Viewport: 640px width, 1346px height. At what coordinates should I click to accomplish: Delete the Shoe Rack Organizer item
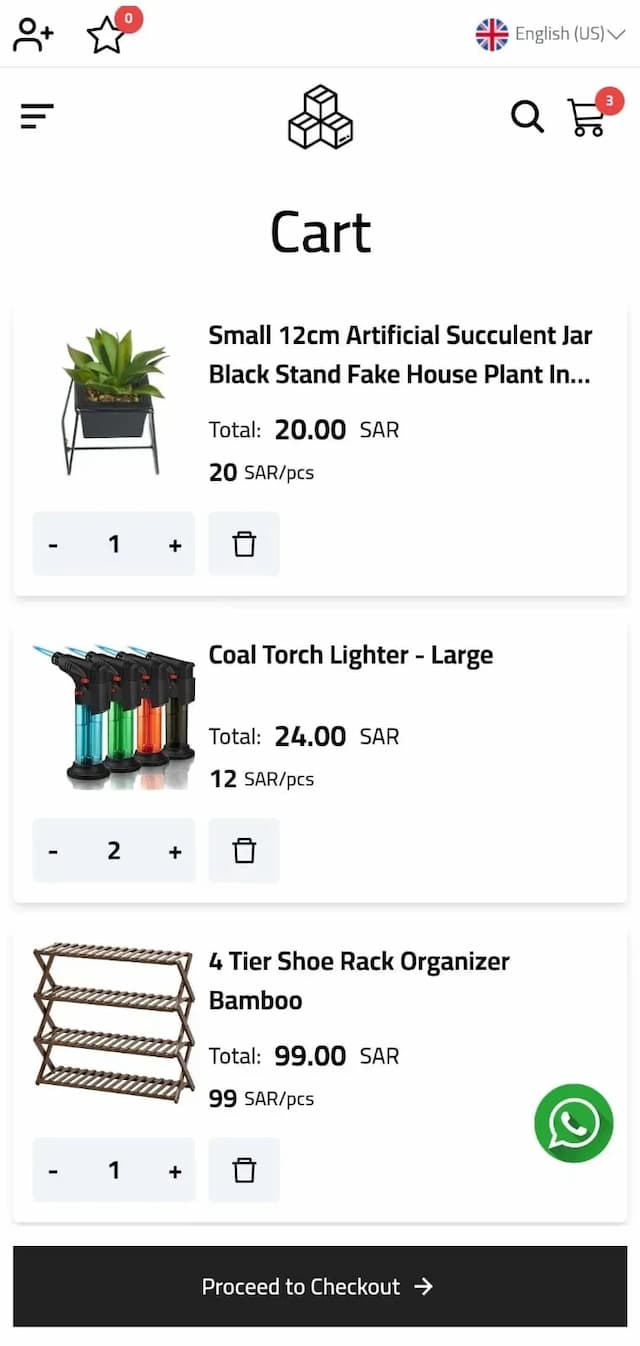(244, 1170)
